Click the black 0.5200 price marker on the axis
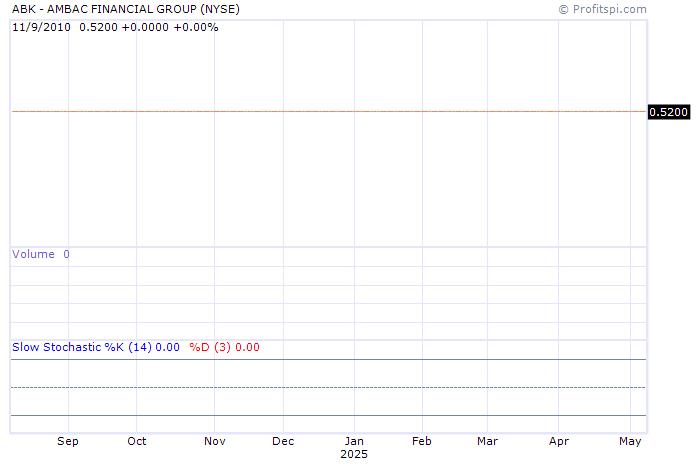The width and height of the screenshot is (700, 464). point(668,112)
